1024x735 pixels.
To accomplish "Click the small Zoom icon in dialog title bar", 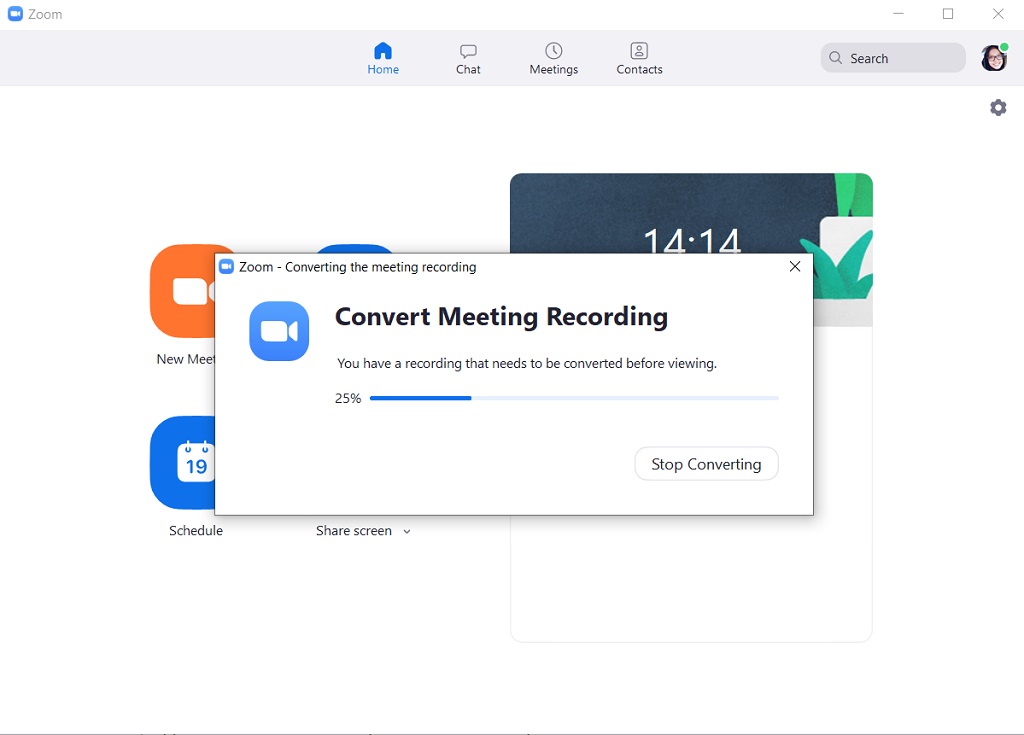I will click(x=226, y=267).
